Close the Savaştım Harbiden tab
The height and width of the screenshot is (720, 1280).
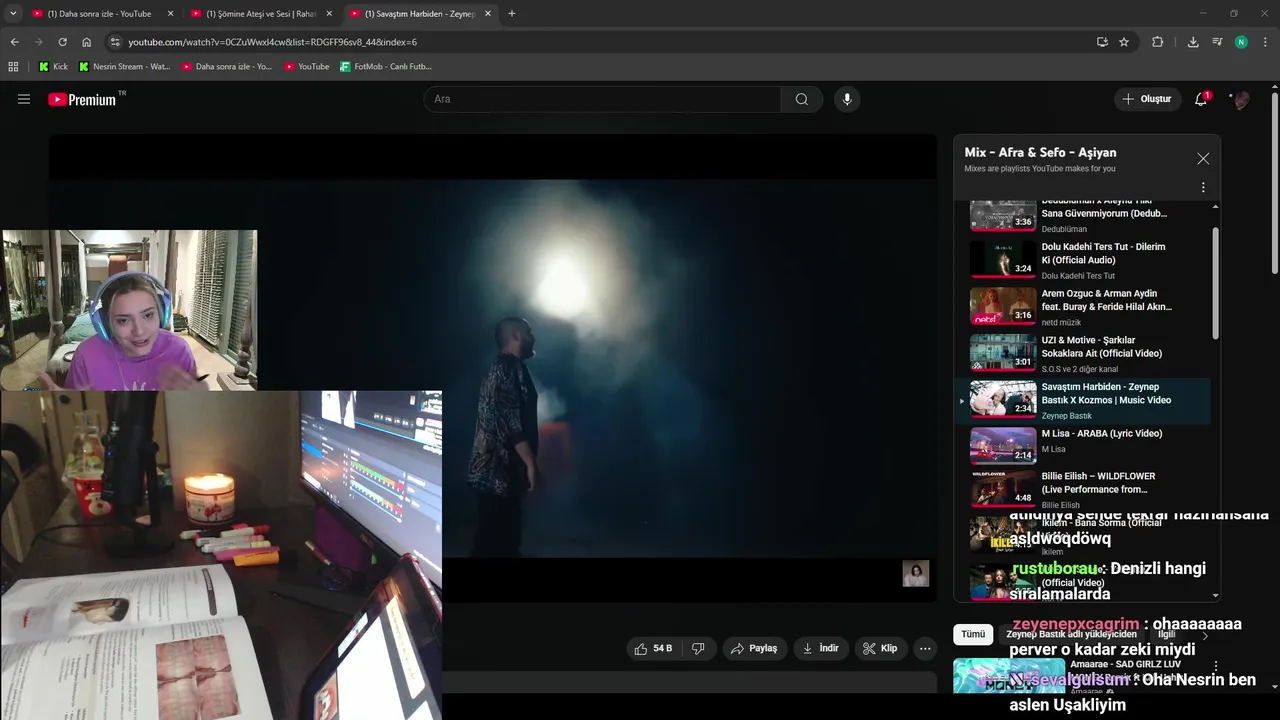point(487,14)
